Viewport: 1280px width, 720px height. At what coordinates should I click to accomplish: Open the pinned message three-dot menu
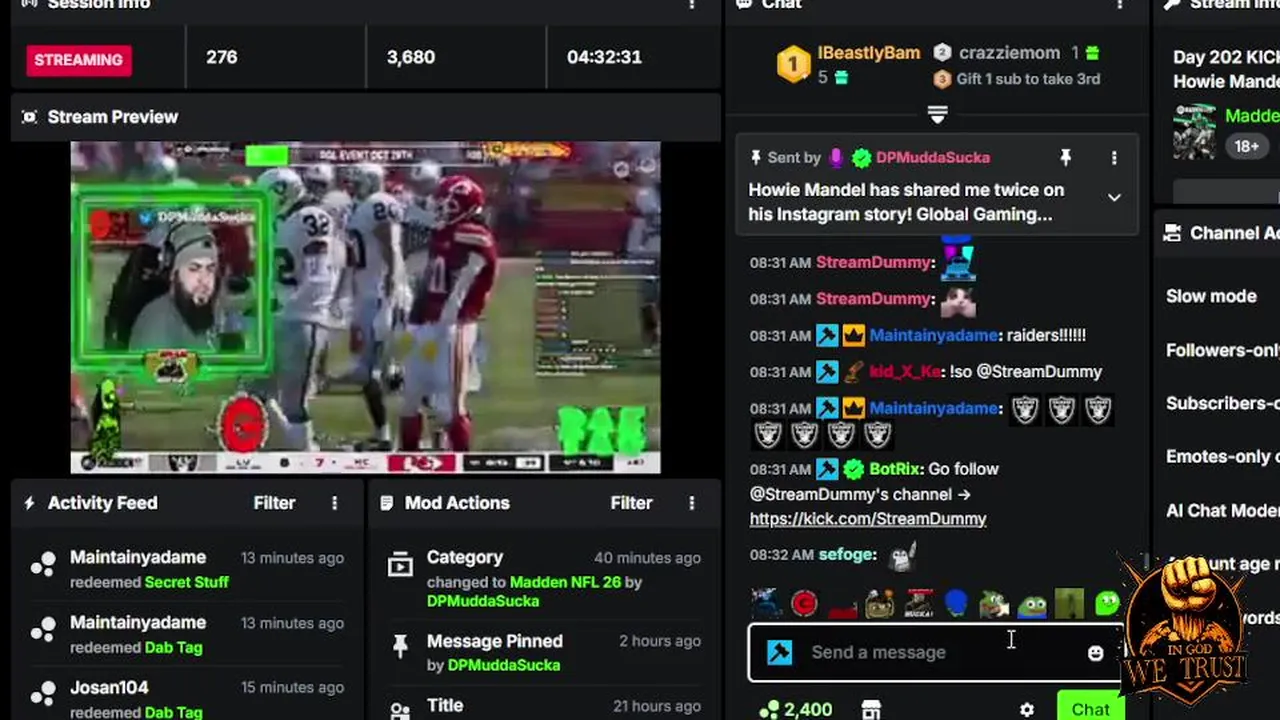tap(1114, 158)
